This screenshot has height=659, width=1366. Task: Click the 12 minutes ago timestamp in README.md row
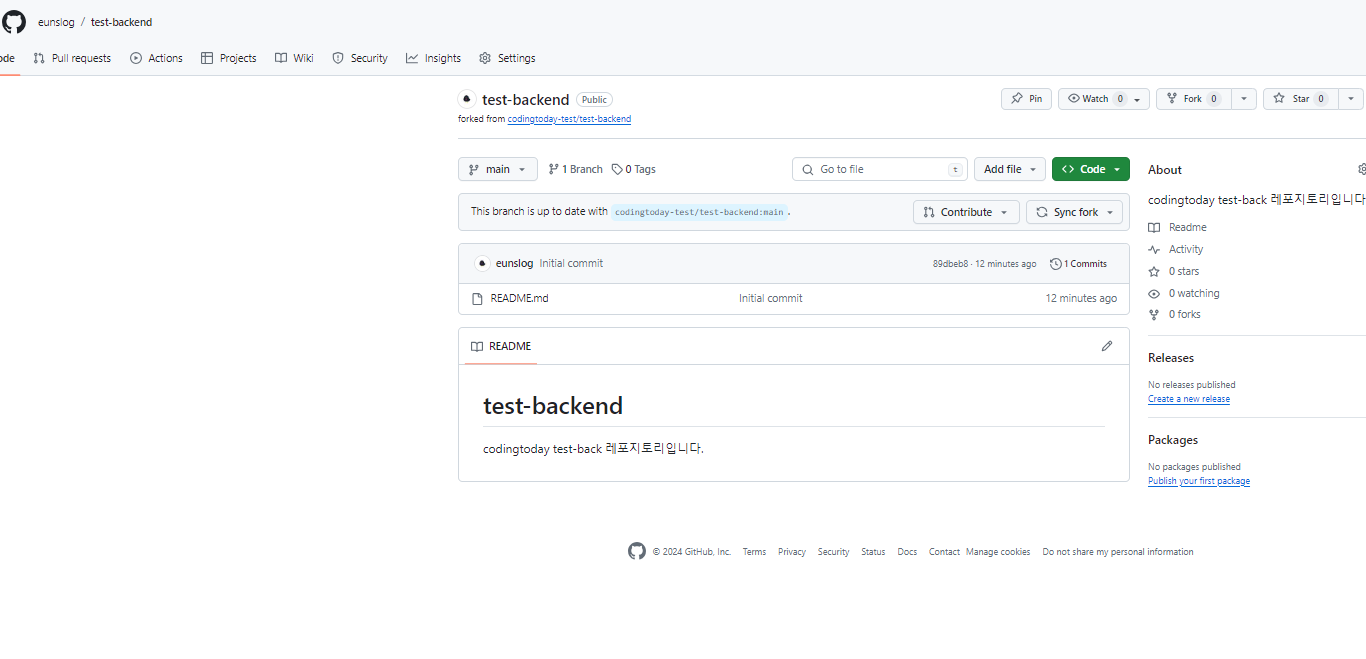[1081, 298]
